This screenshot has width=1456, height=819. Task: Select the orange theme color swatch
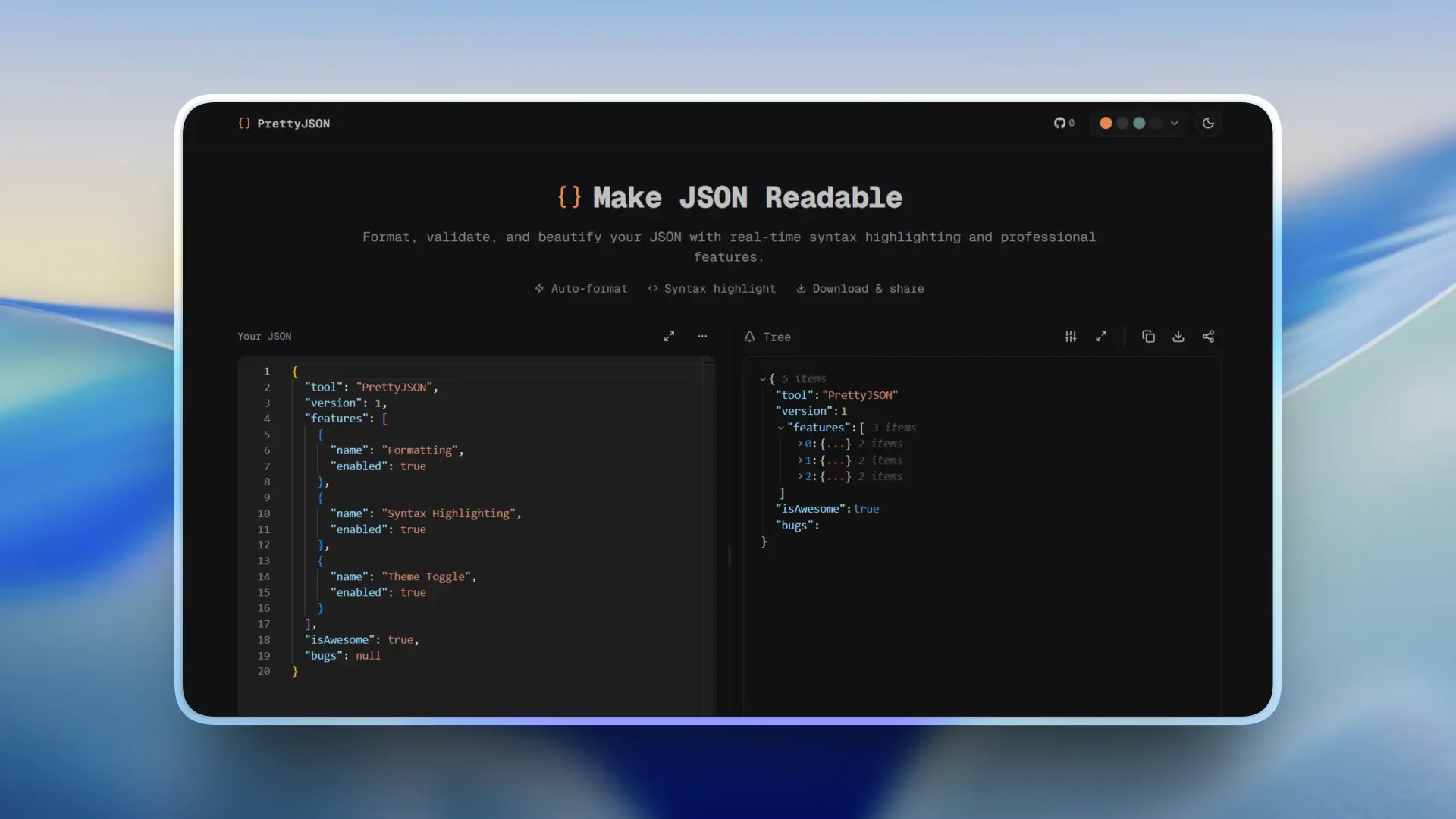(1106, 123)
